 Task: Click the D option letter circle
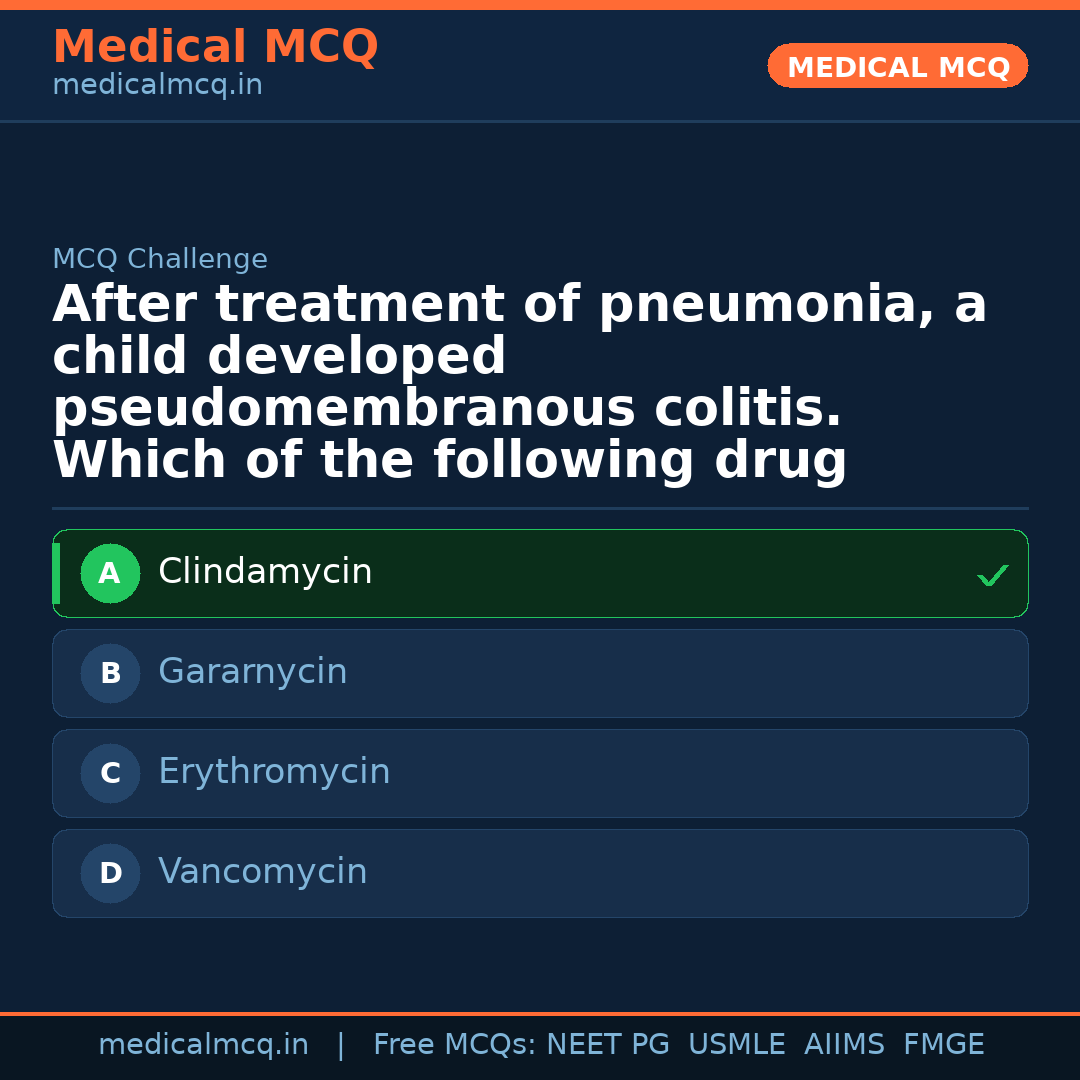tap(110, 874)
